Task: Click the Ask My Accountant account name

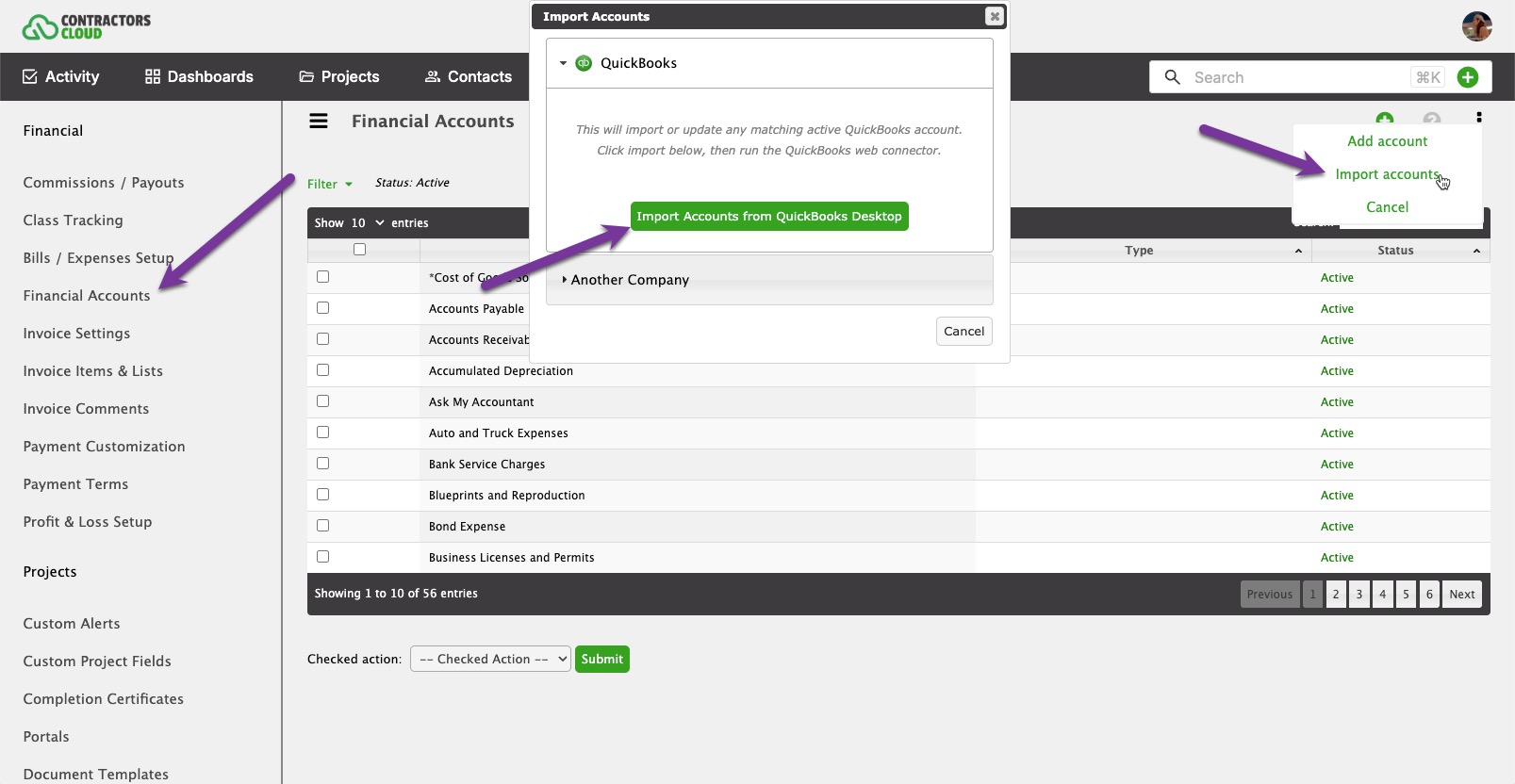Action: pyautogui.click(x=481, y=402)
